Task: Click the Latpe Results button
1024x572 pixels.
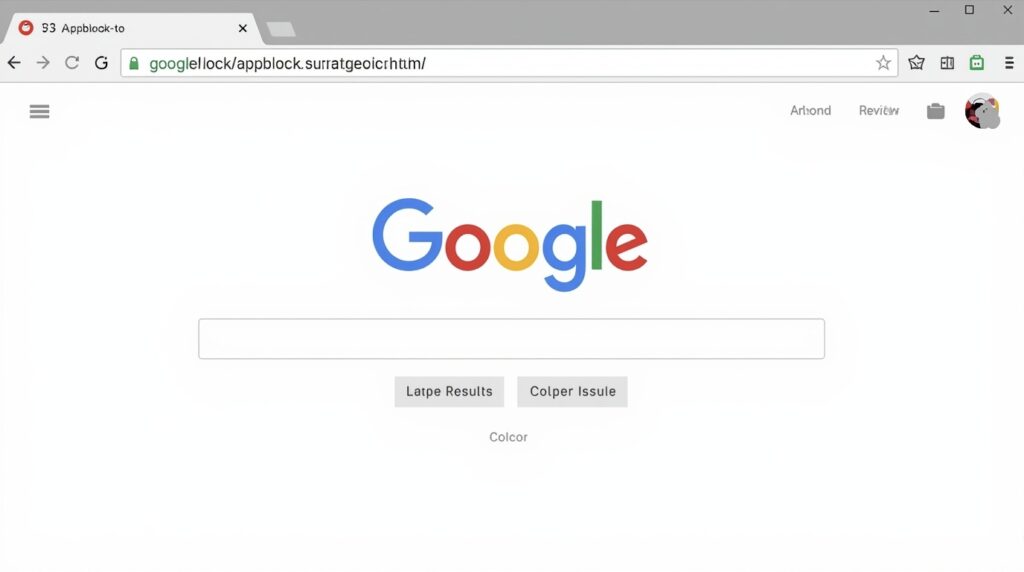Action: coord(449,391)
